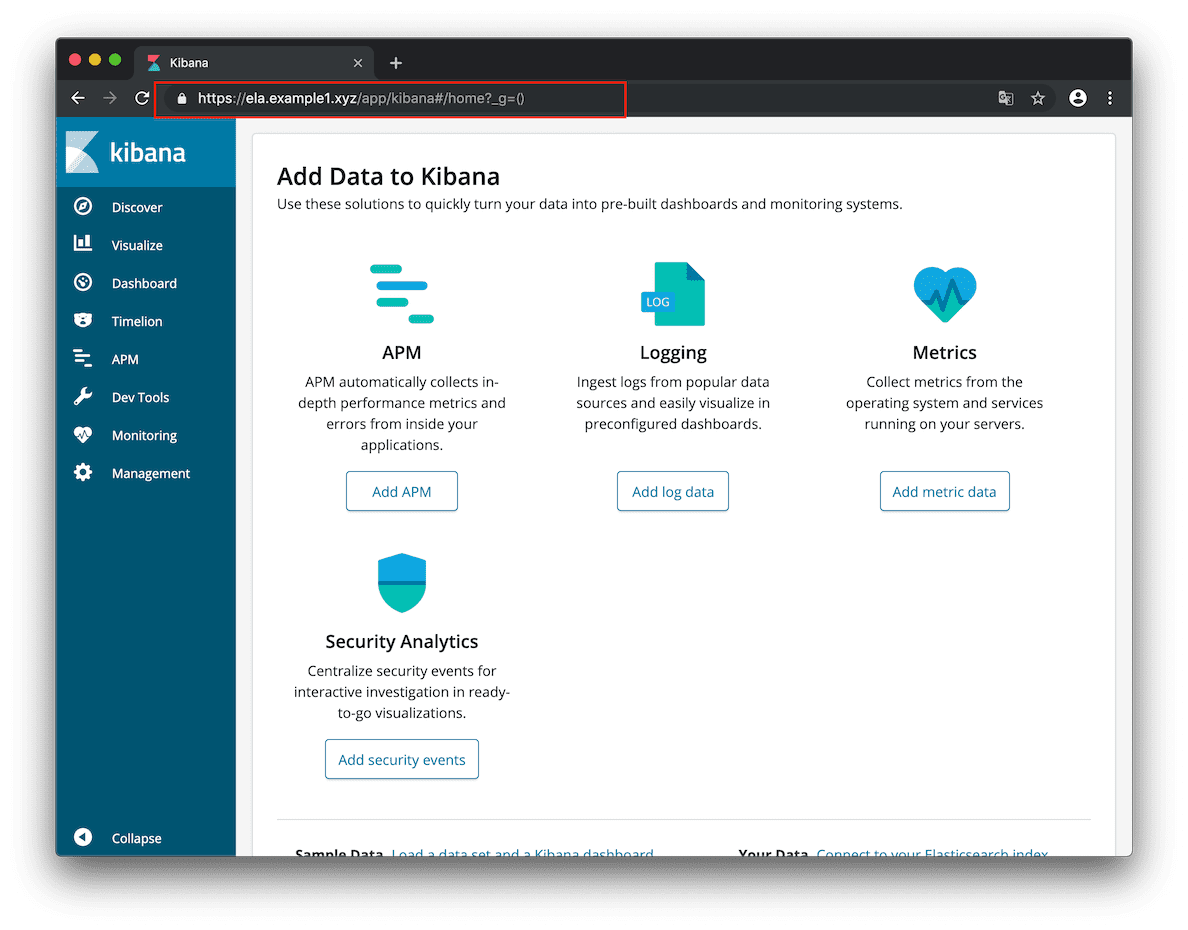Close window with red traffic light

click(75, 60)
